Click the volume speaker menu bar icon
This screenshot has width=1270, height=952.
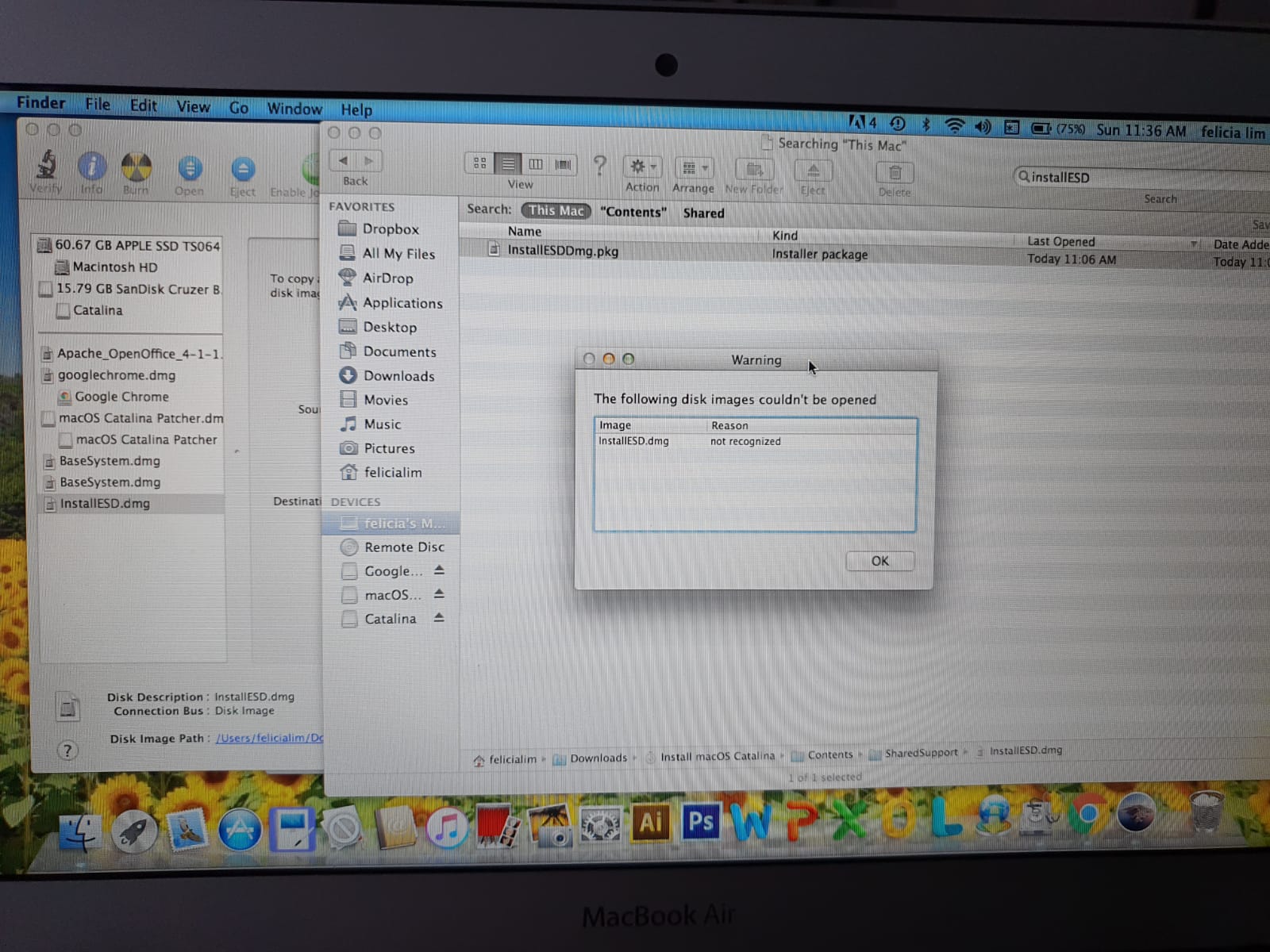point(983,126)
